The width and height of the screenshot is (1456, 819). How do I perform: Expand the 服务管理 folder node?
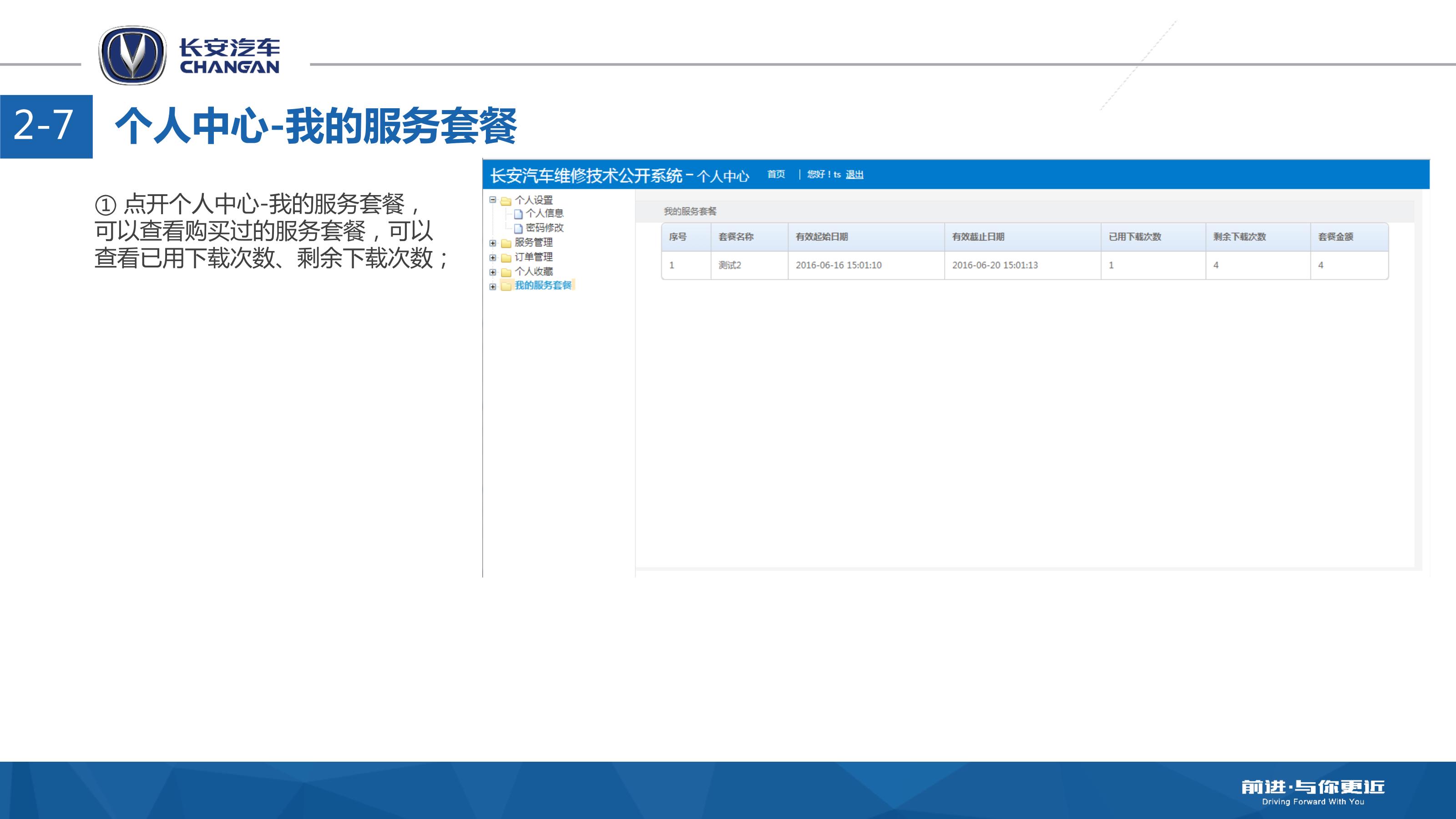pyautogui.click(x=492, y=243)
